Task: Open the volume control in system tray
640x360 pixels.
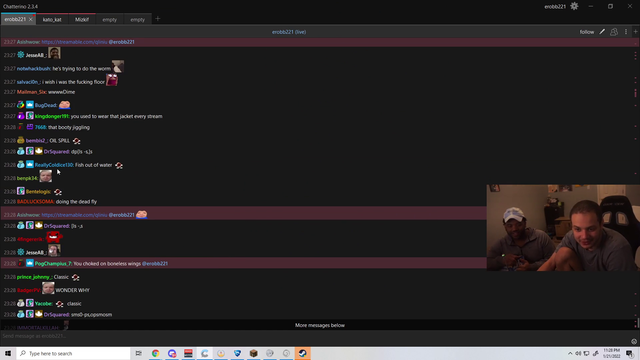Action: 578,353
